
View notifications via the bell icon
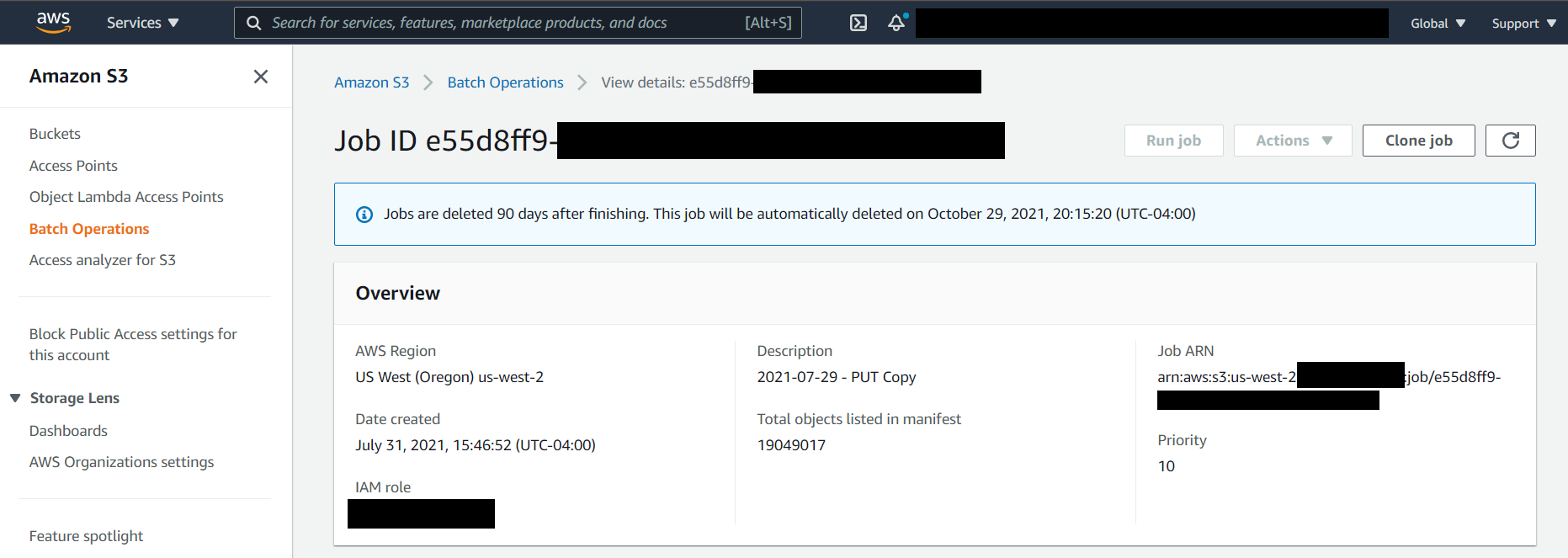895,24
